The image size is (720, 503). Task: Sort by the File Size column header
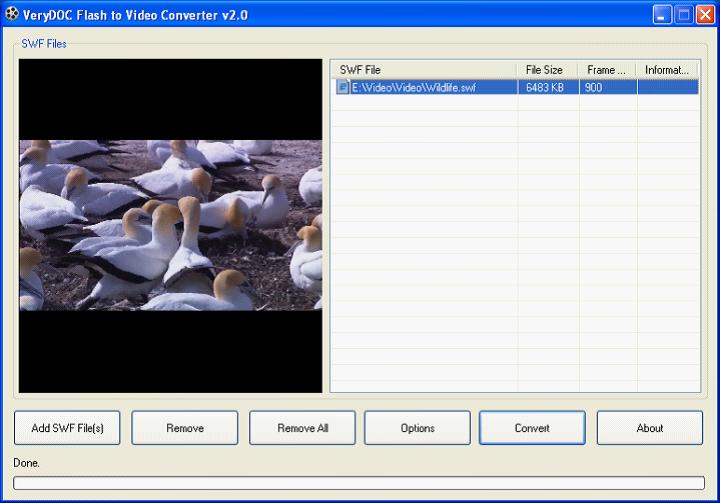(547, 70)
